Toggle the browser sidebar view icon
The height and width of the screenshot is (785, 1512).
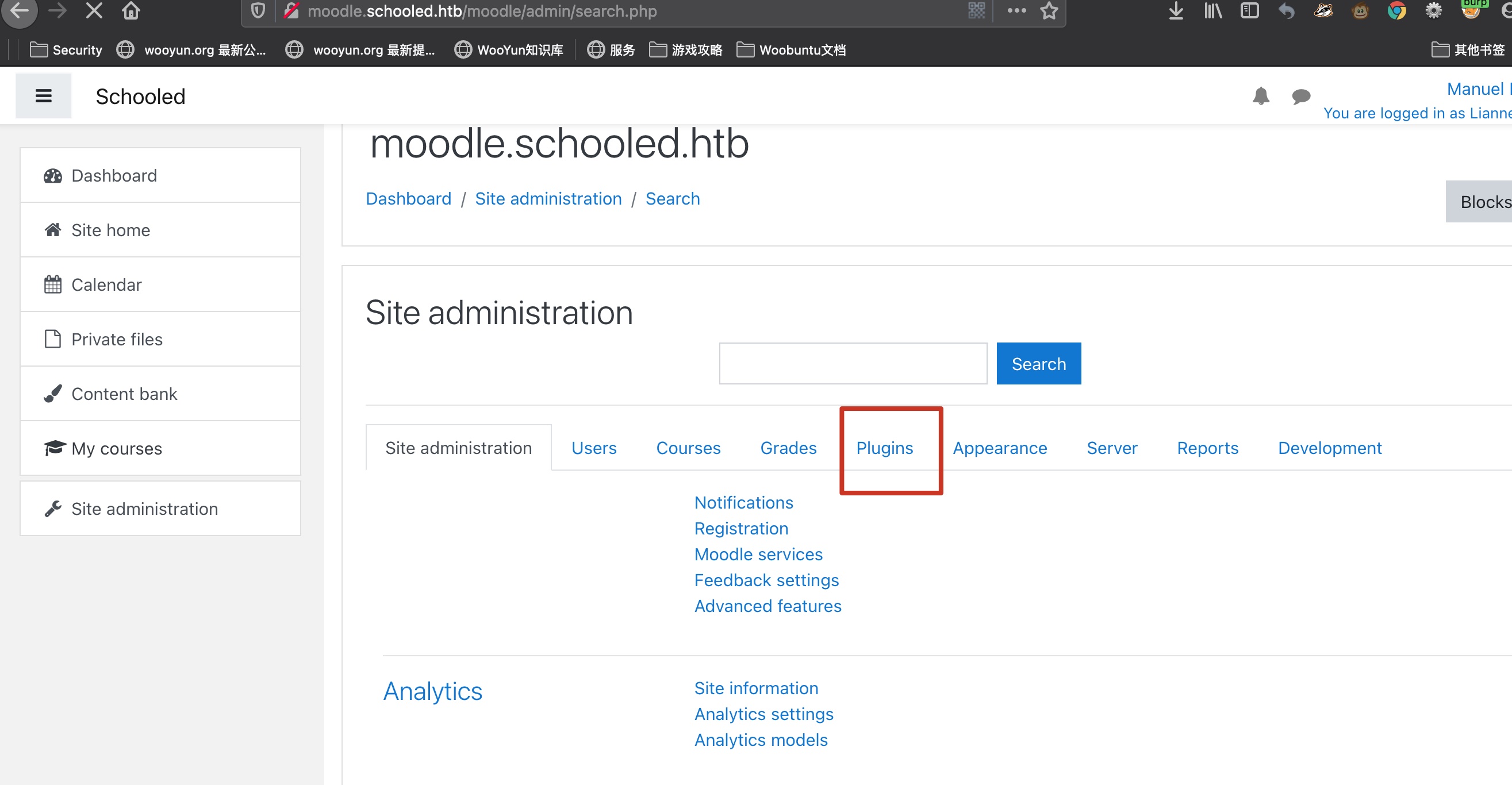click(1249, 11)
